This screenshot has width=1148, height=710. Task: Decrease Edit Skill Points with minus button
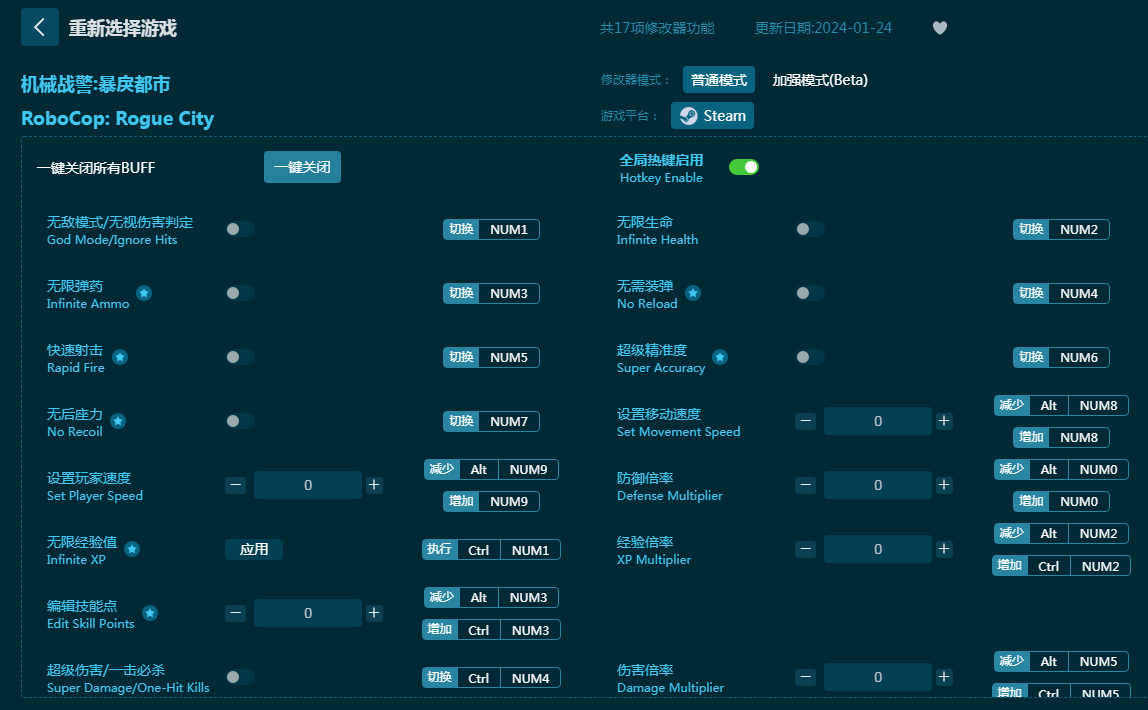[236, 613]
